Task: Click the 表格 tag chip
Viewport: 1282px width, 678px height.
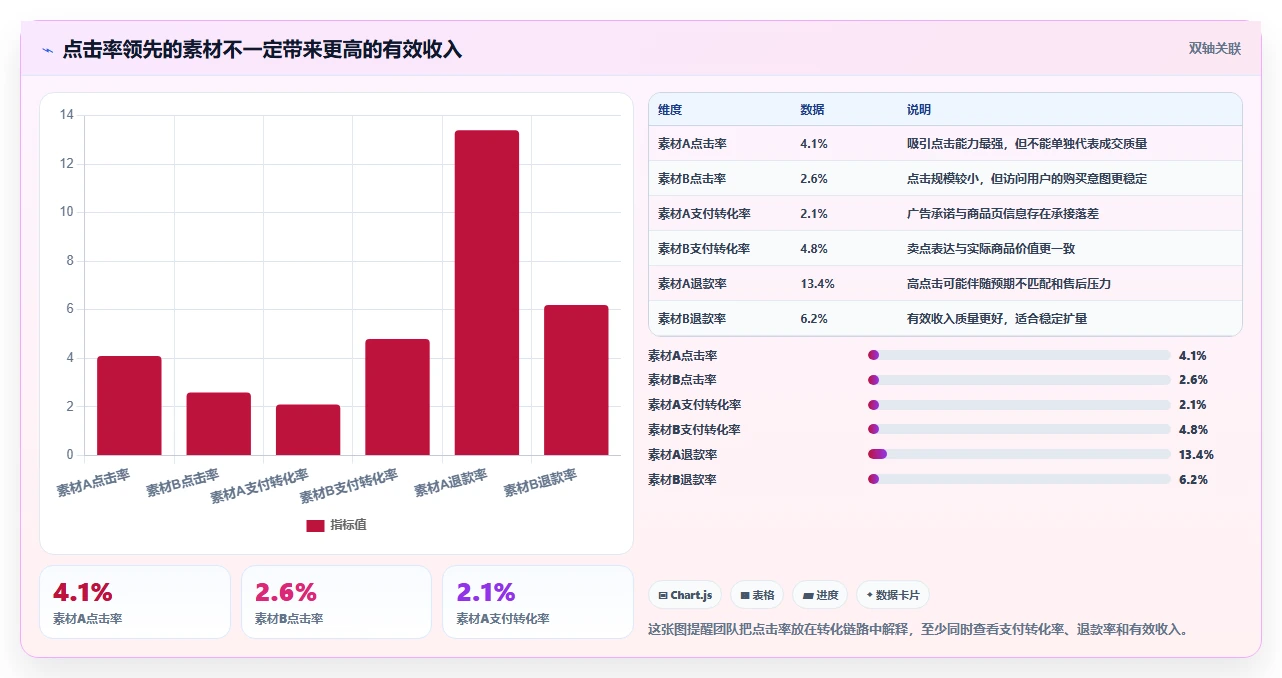Action: [x=757, y=595]
